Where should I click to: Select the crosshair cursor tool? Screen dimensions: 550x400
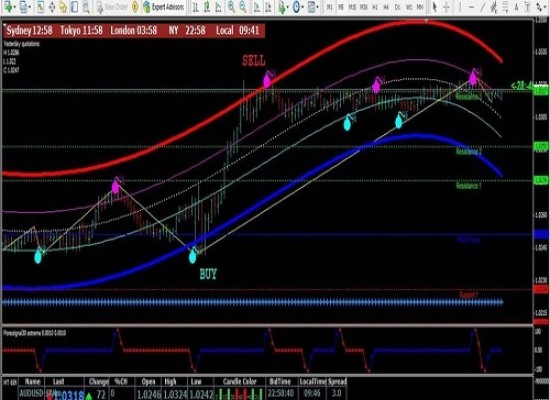(446, 7)
